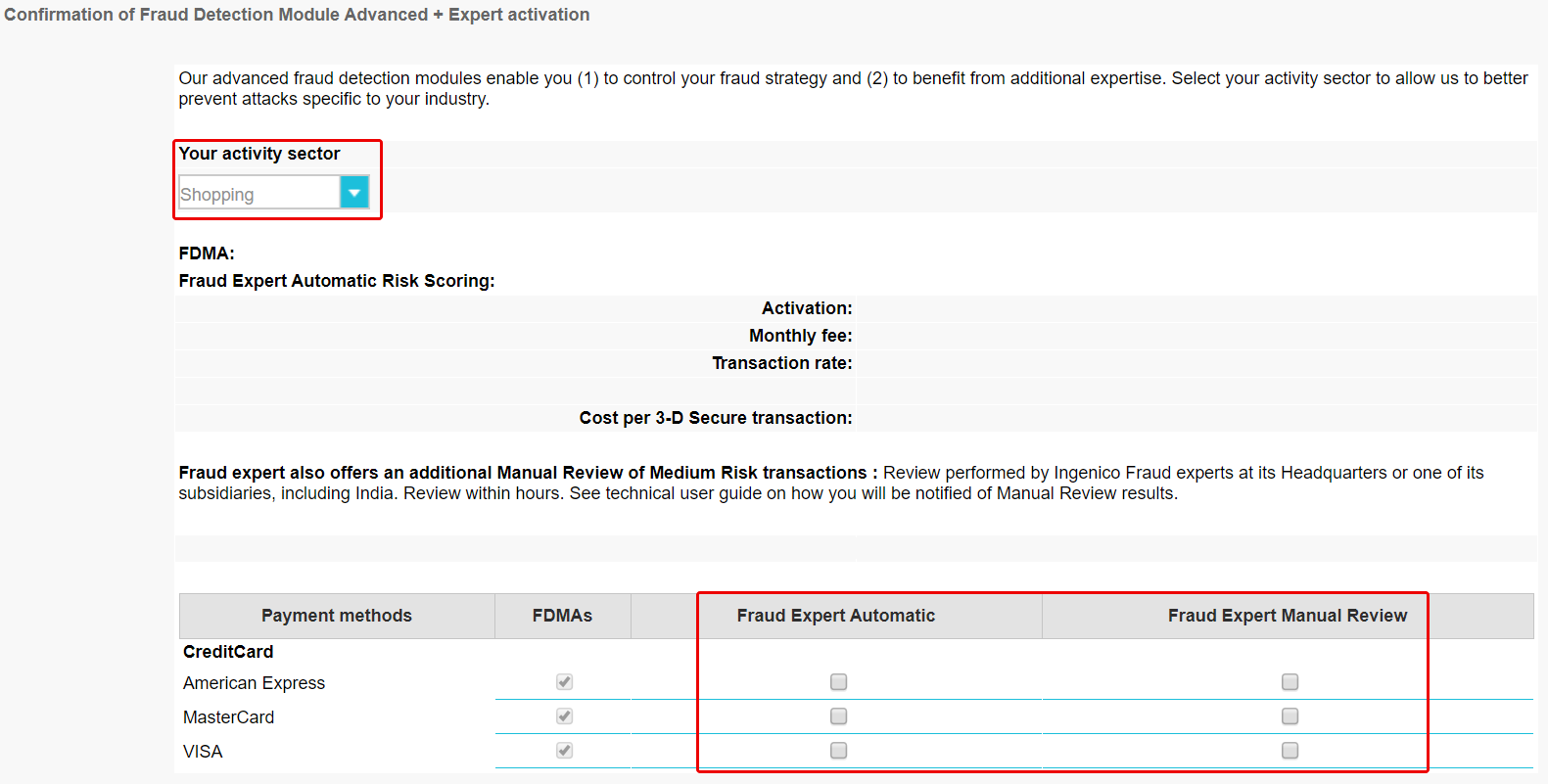Check Manual Review for VISA
Image resolution: width=1548 pixels, height=784 pixels.
1290,751
